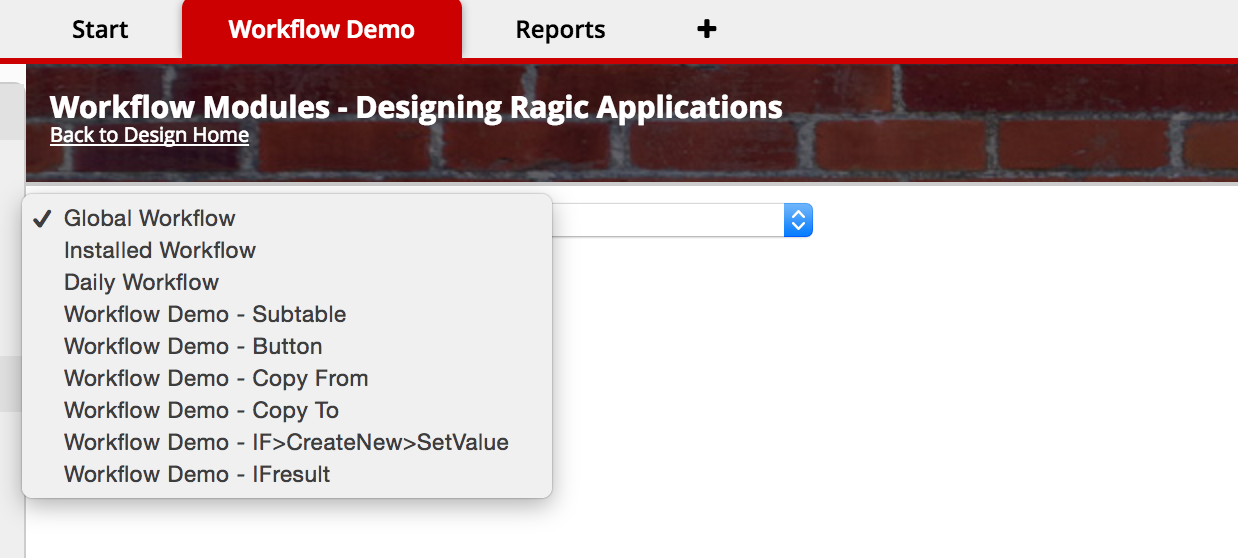Click the workflow dropdown arrow button

point(798,220)
